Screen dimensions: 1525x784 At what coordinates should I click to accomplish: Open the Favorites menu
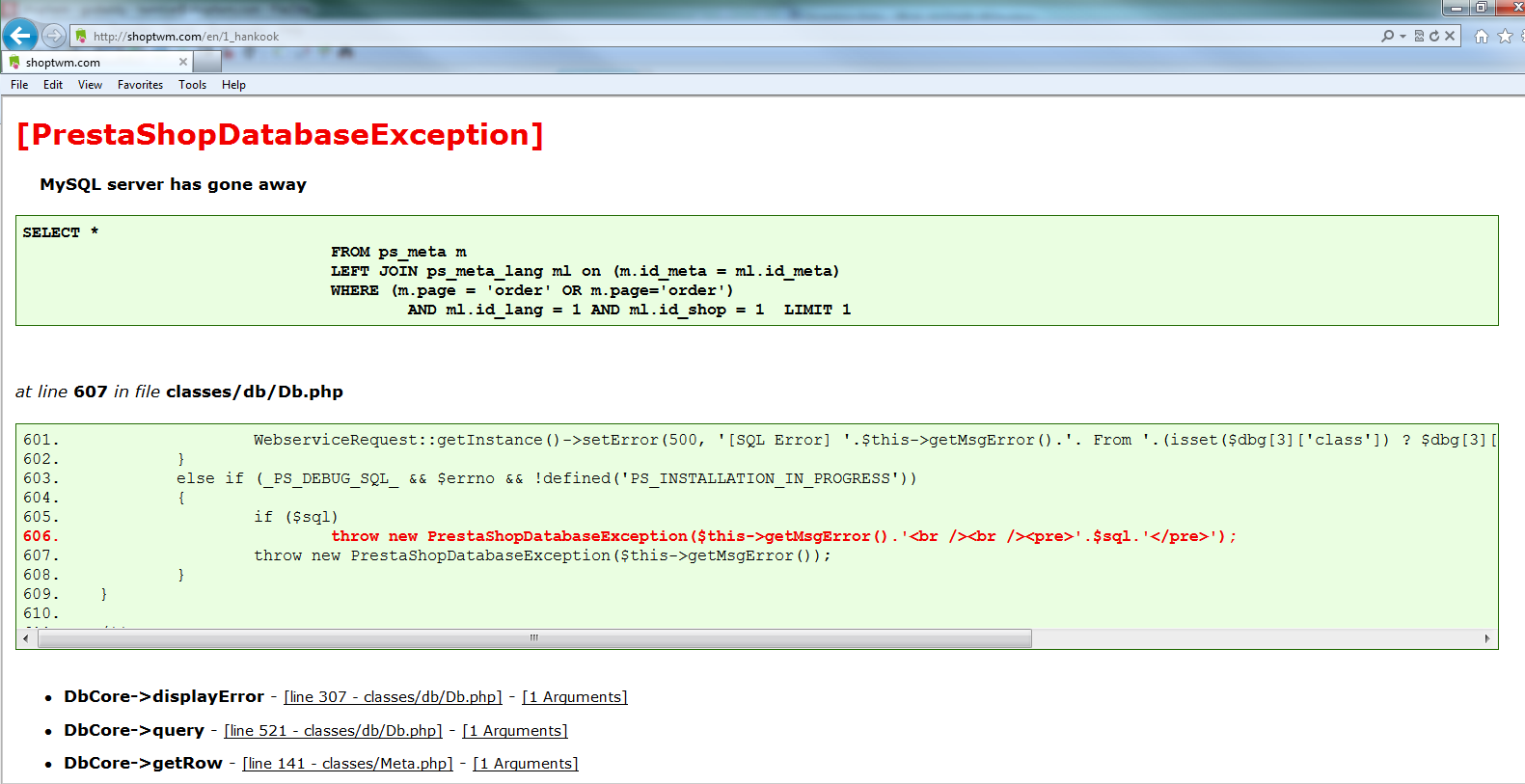[x=141, y=85]
